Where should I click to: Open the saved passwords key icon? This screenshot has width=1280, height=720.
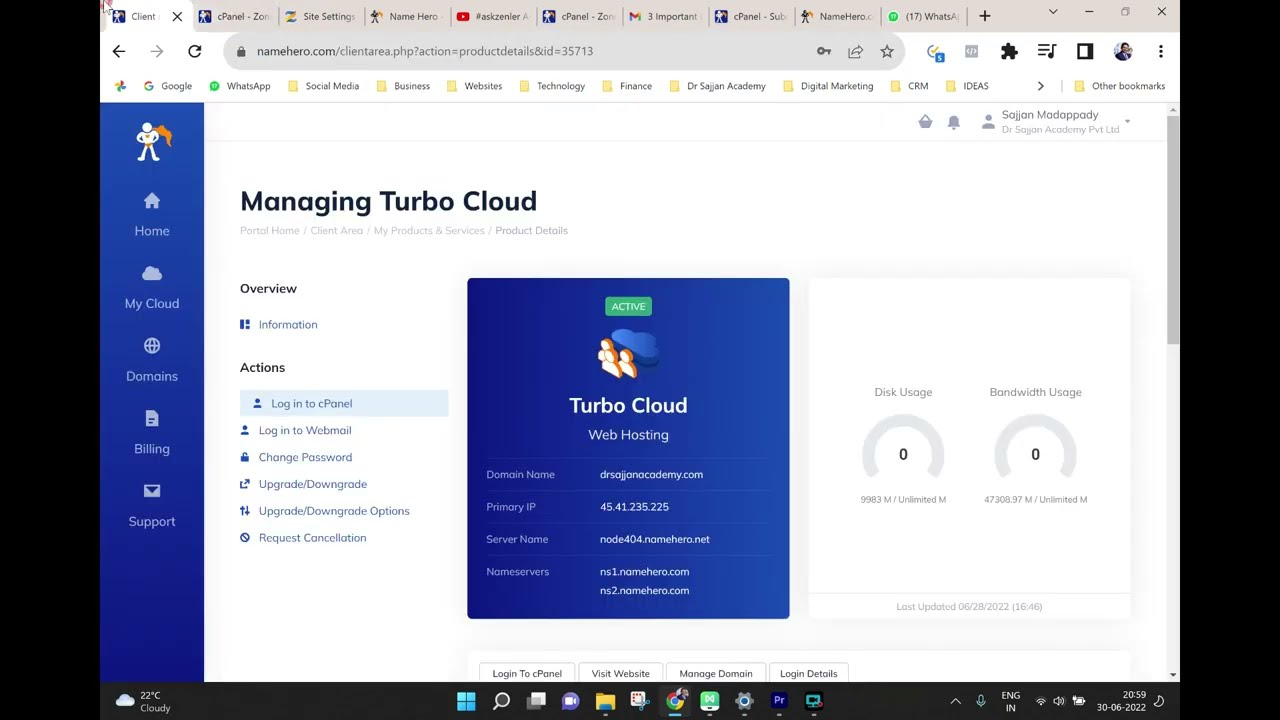824,51
